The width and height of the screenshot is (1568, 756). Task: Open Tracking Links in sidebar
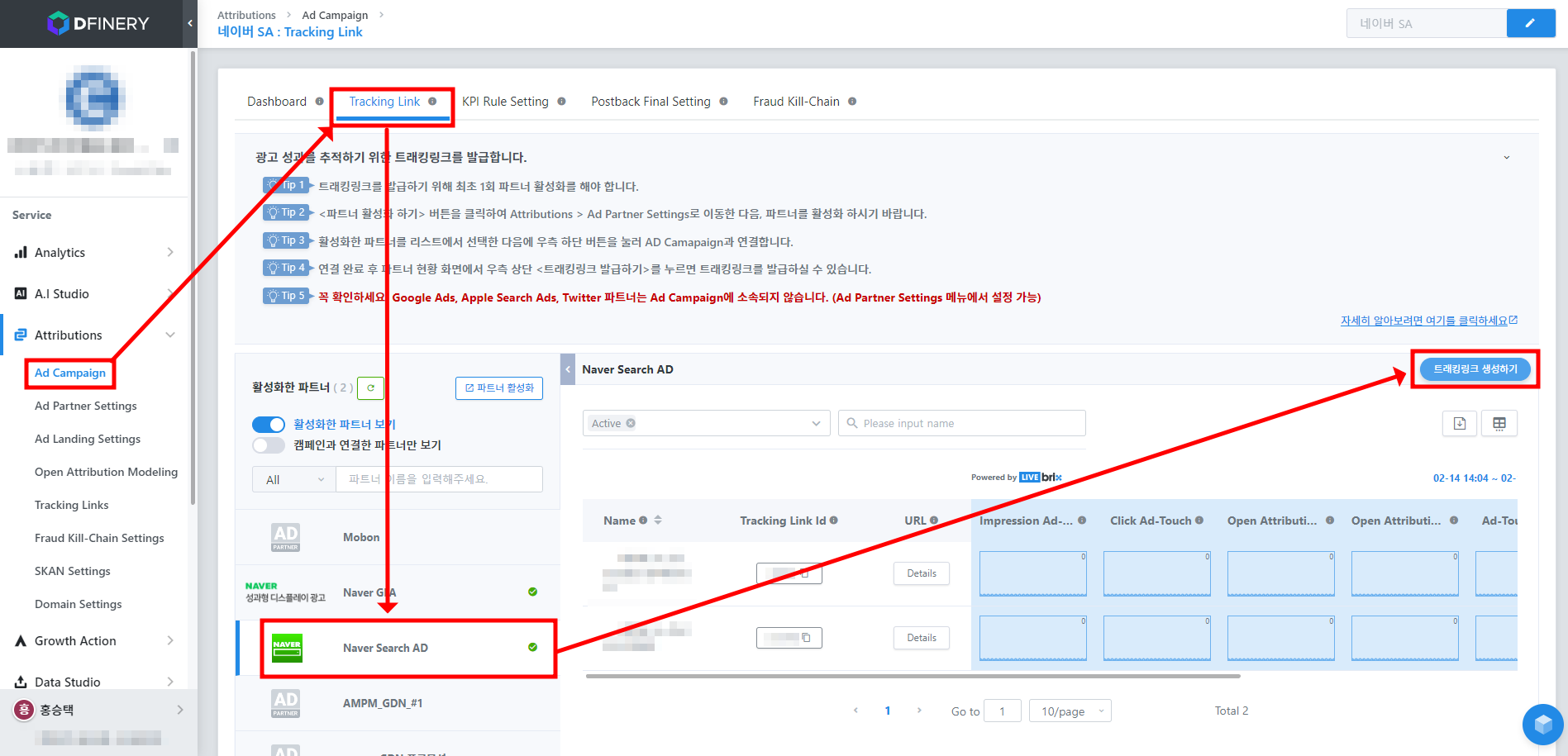tap(72, 505)
